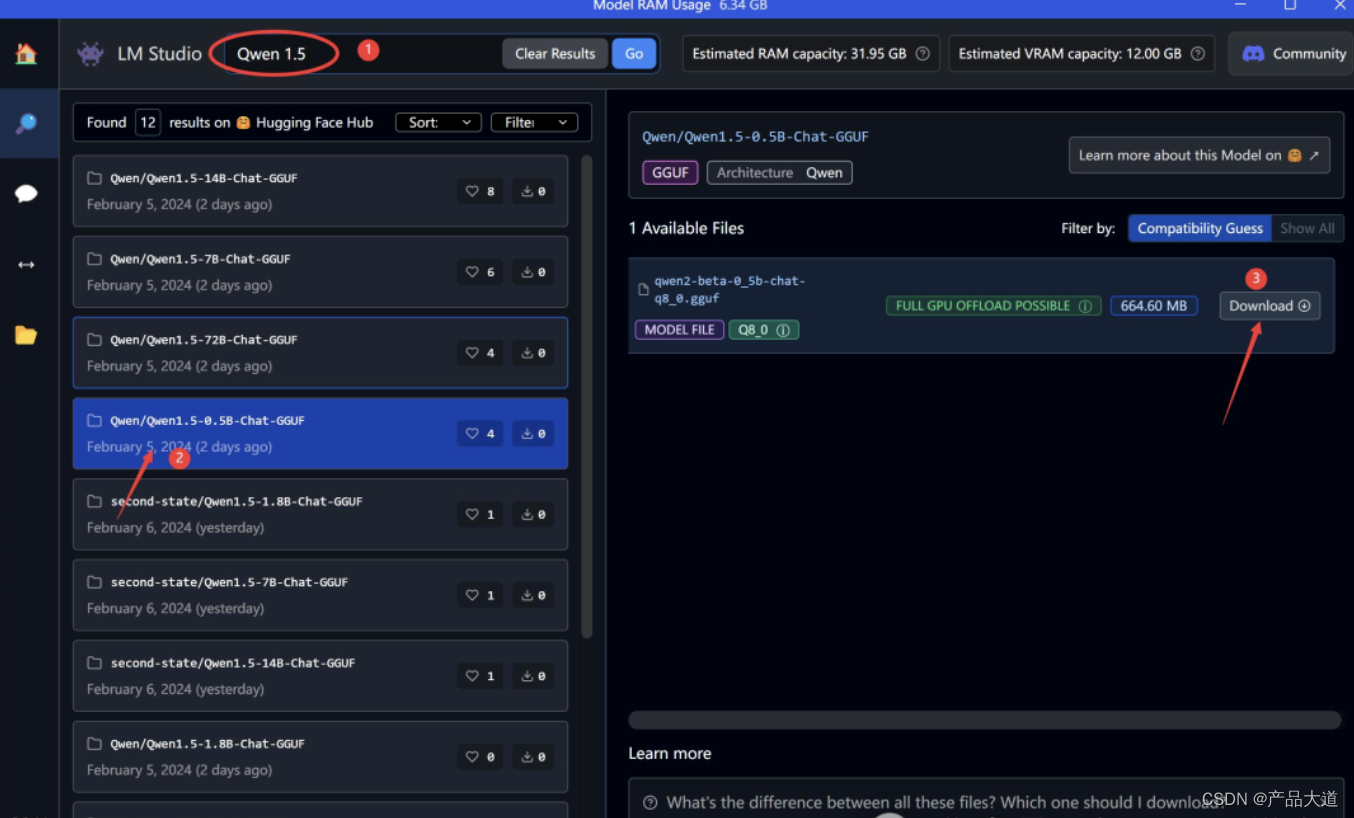The image size is (1354, 818).
Task: Click the file icon beside qwen2-beta-0_5b-chat gguf
Action: click(x=643, y=290)
